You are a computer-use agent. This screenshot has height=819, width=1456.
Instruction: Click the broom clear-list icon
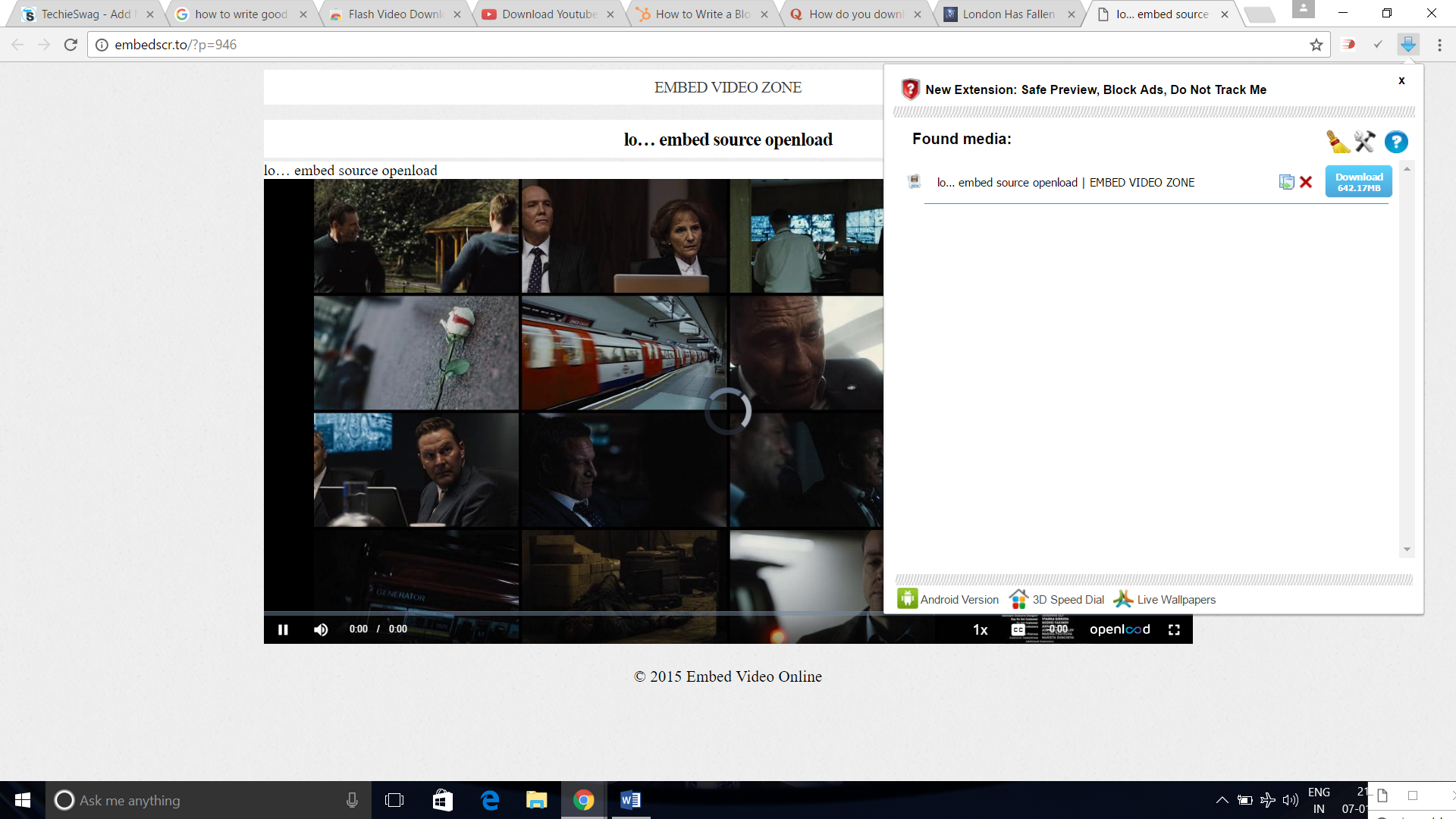(x=1338, y=142)
